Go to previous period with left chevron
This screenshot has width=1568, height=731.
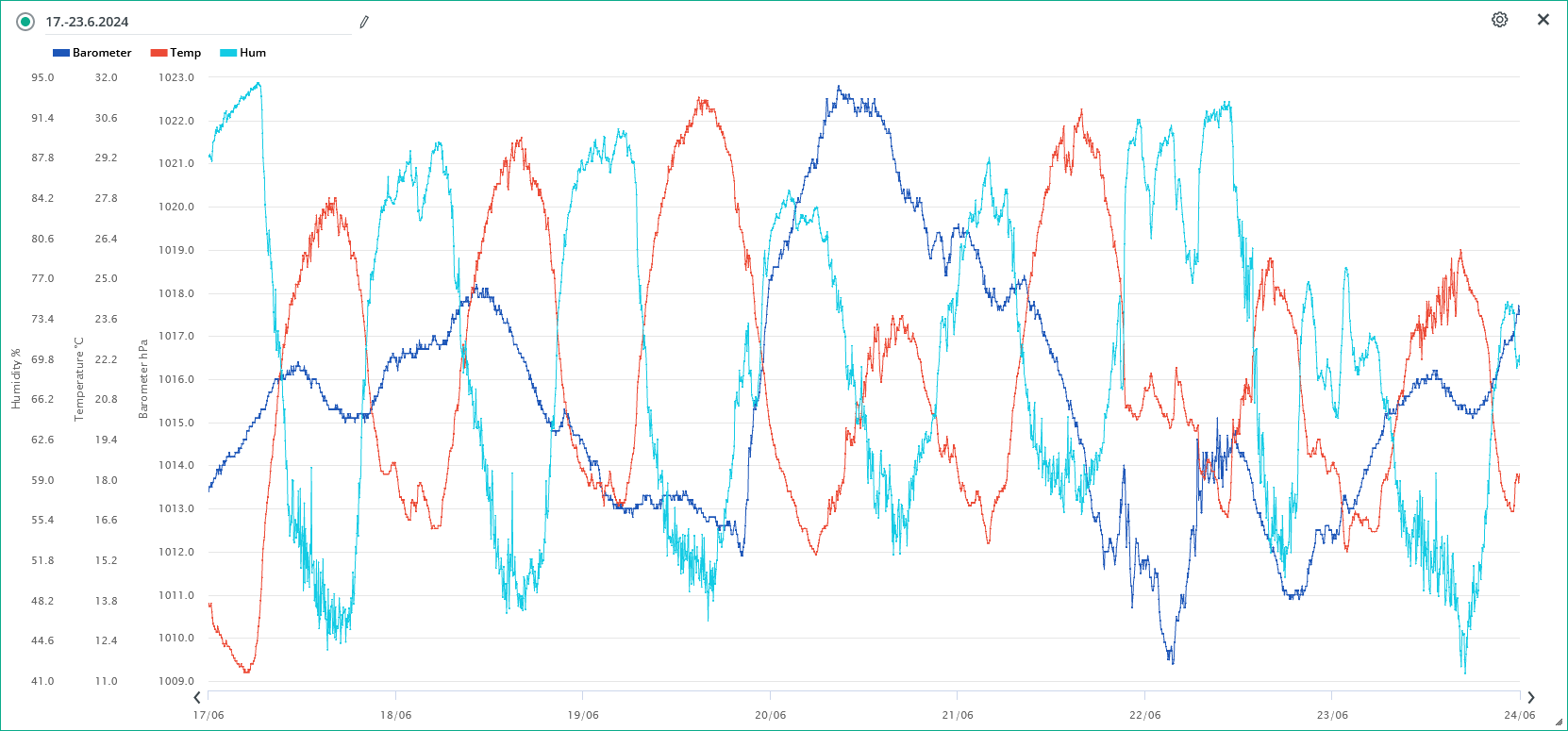(197, 698)
